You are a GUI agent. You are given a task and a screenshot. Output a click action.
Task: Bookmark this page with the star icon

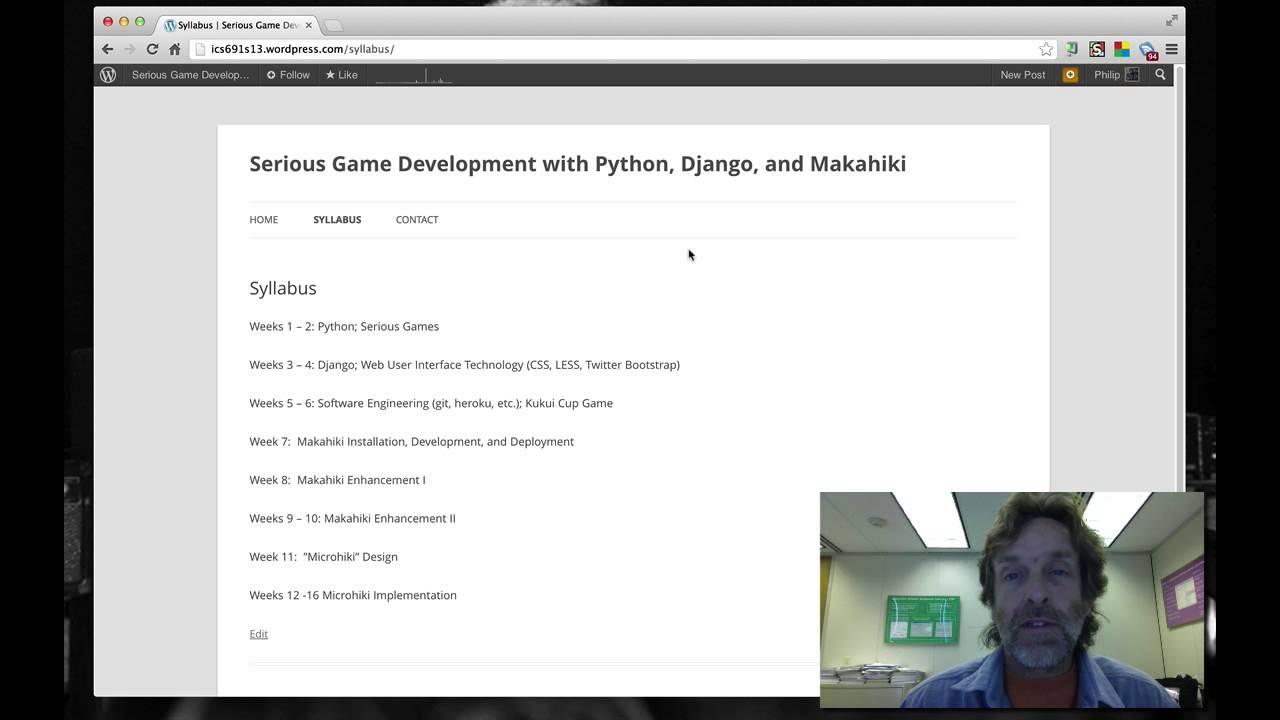pyautogui.click(x=1046, y=49)
